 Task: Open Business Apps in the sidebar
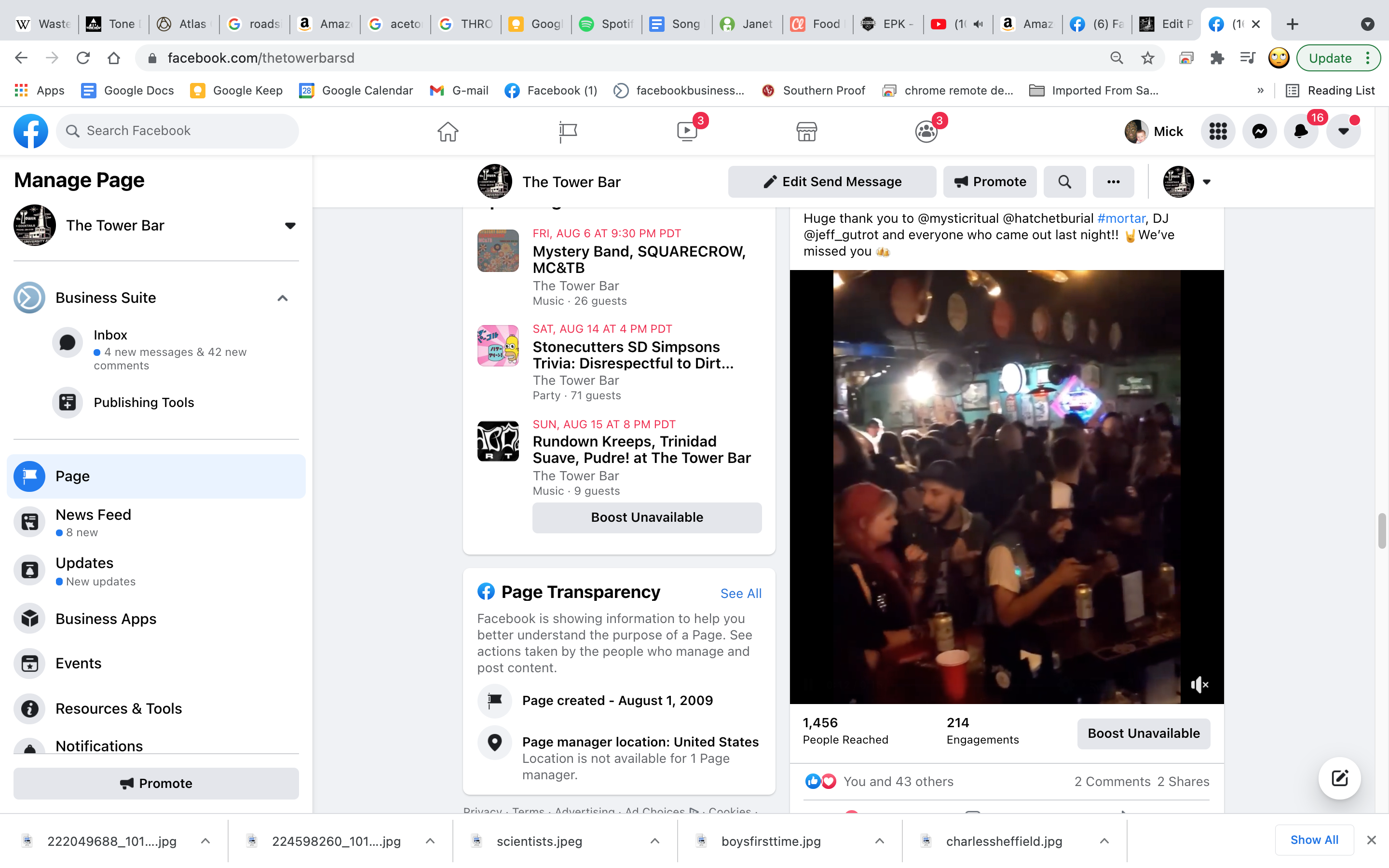(x=156, y=619)
